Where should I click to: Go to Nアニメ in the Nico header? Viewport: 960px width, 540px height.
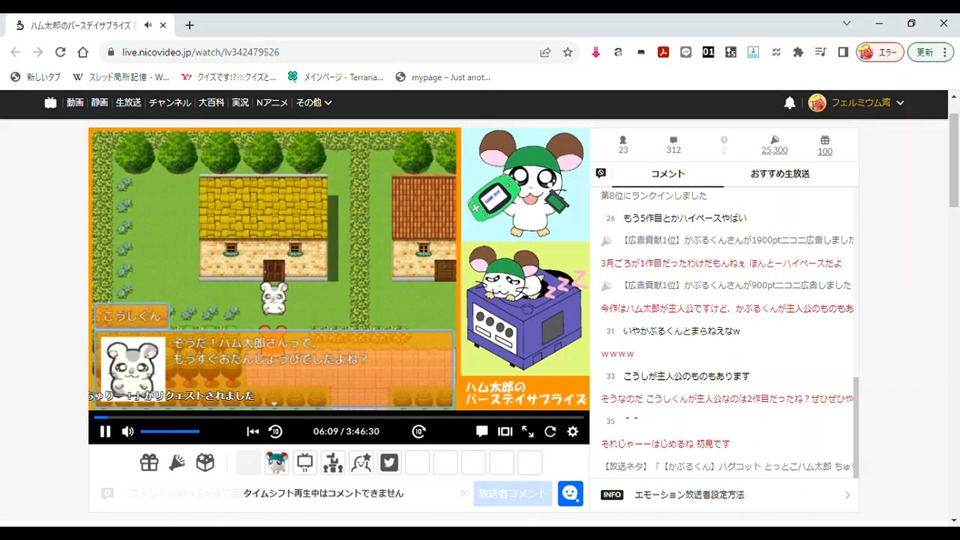click(272, 103)
